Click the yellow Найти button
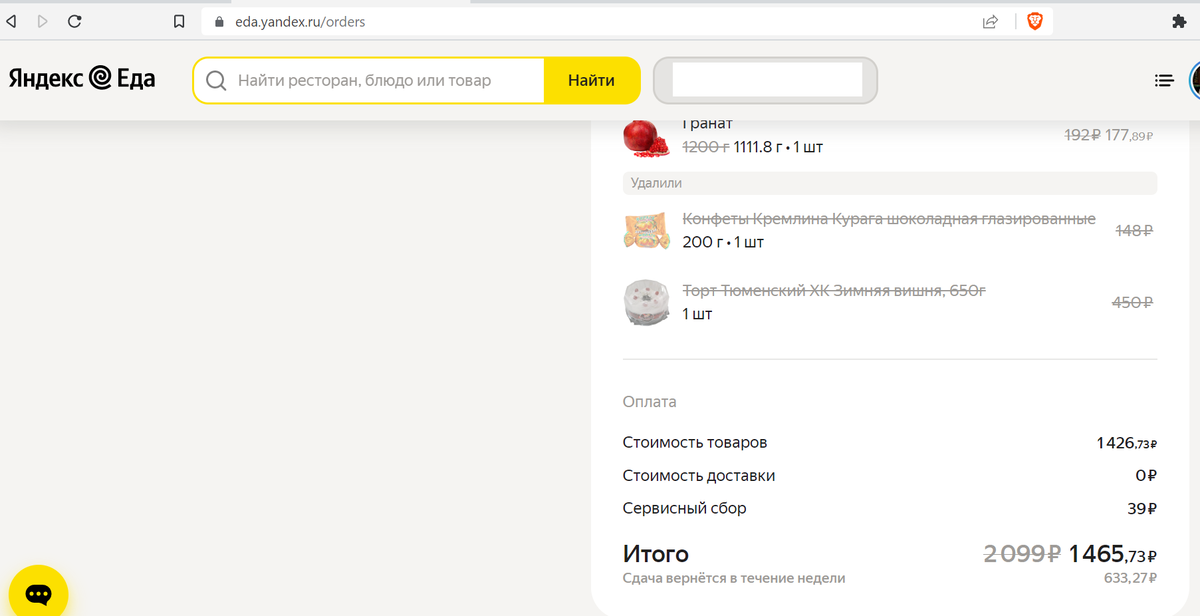Image resolution: width=1200 pixels, height=616 pixels. pyautogui.click(x=591, y=80)
